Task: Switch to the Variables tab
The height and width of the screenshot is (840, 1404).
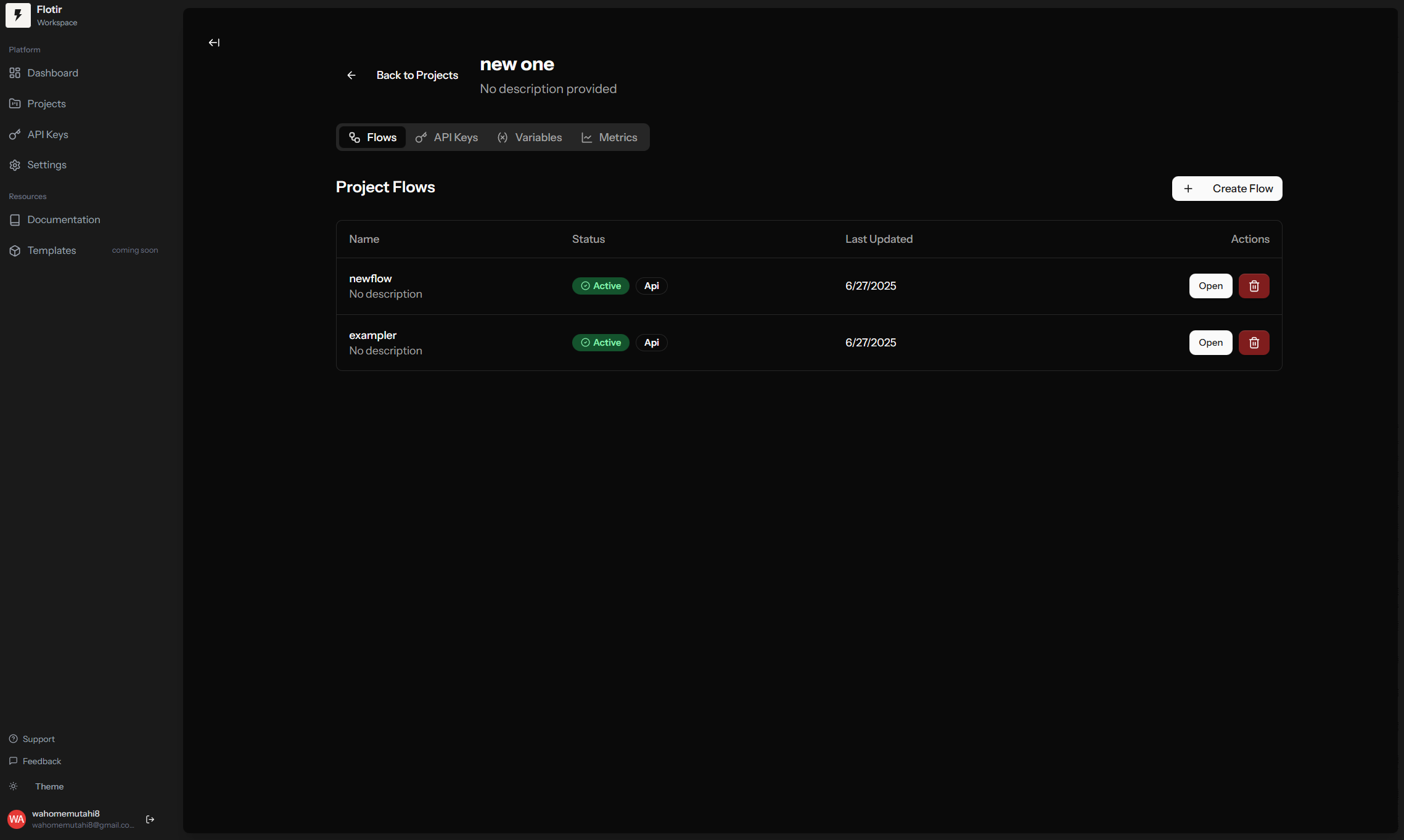Action: (530, 137)
